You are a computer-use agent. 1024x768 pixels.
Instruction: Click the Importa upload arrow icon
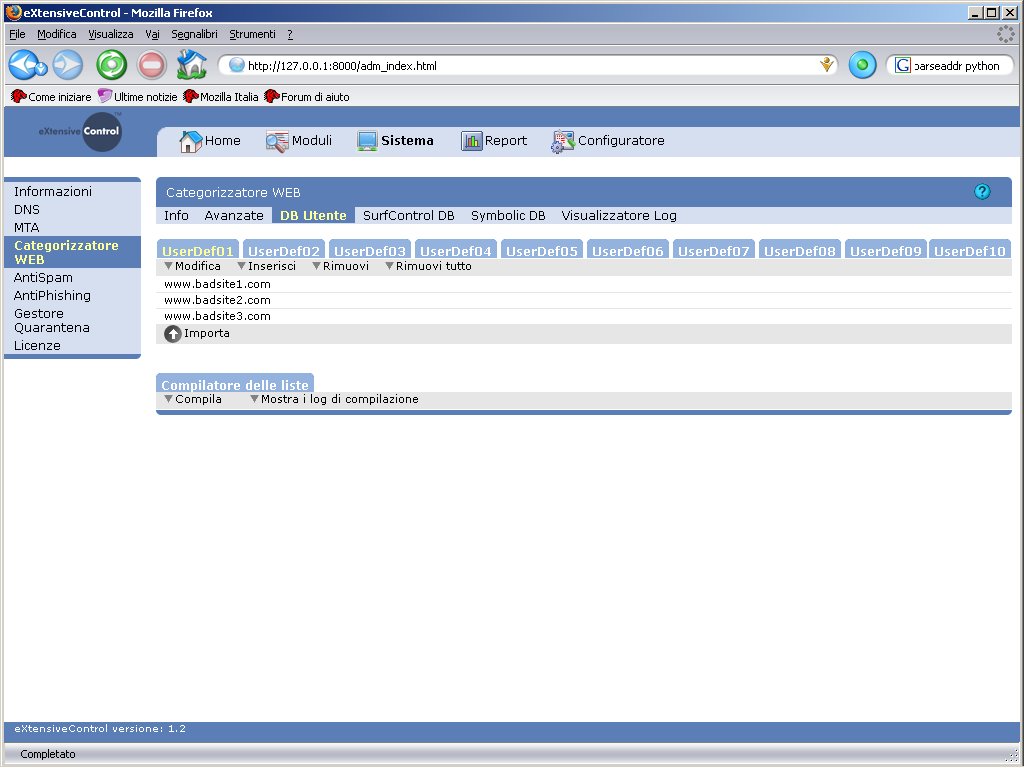click(x=173, y=334)
